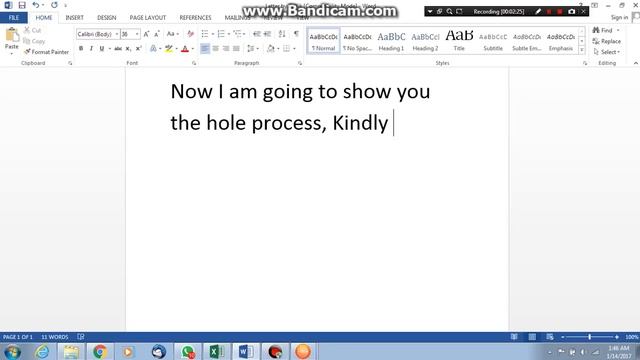Screen dimensions: 640x360
Task: Start a numbered list
Action: point(221,34)
